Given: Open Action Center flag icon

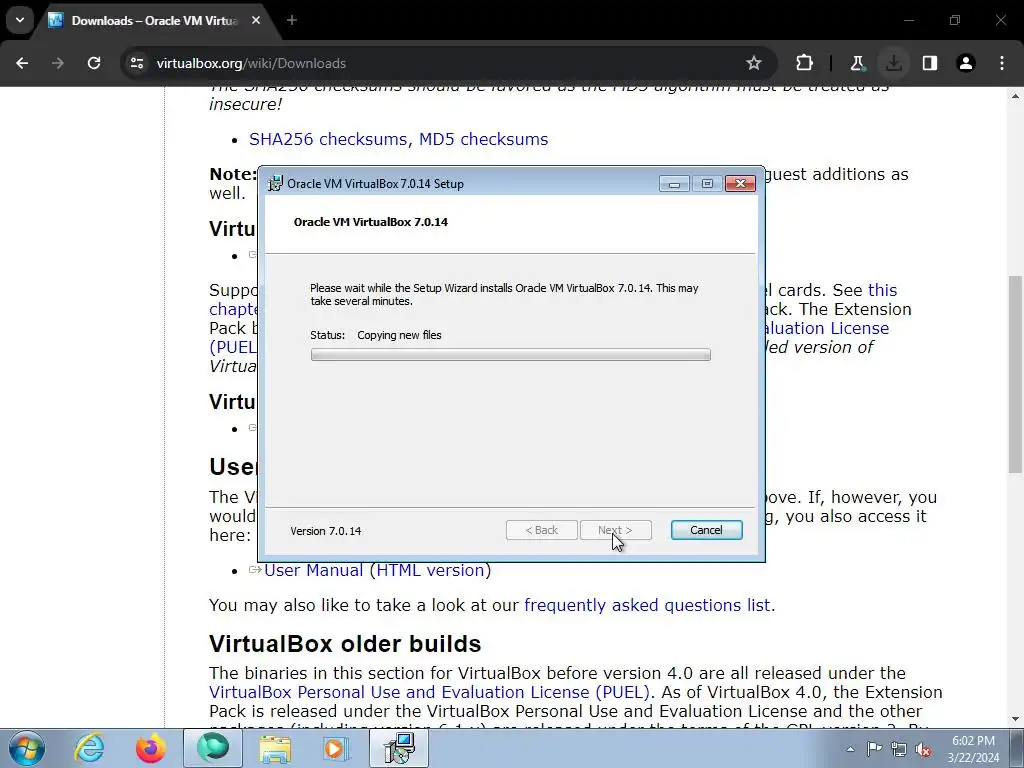Looking at the screenshot, I should 874,749.
